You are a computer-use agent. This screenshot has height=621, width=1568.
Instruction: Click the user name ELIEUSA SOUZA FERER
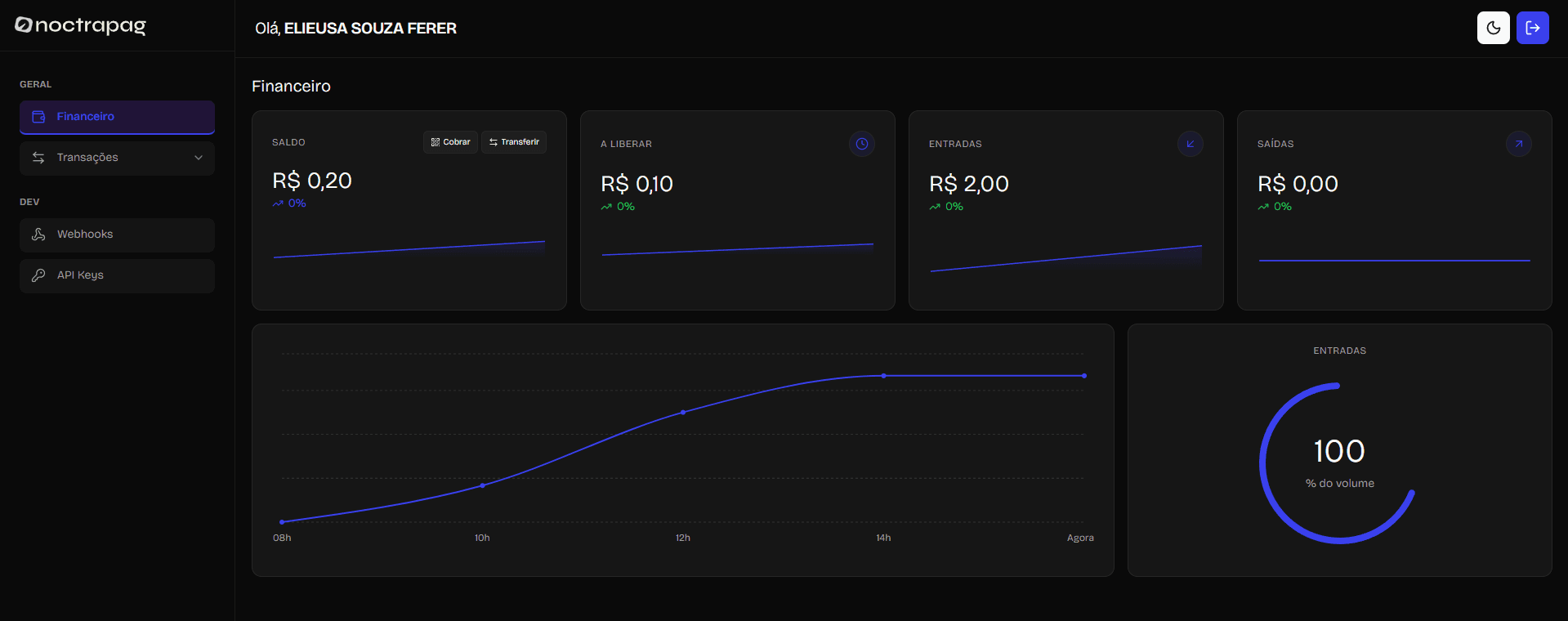click(x=370, y=29)
